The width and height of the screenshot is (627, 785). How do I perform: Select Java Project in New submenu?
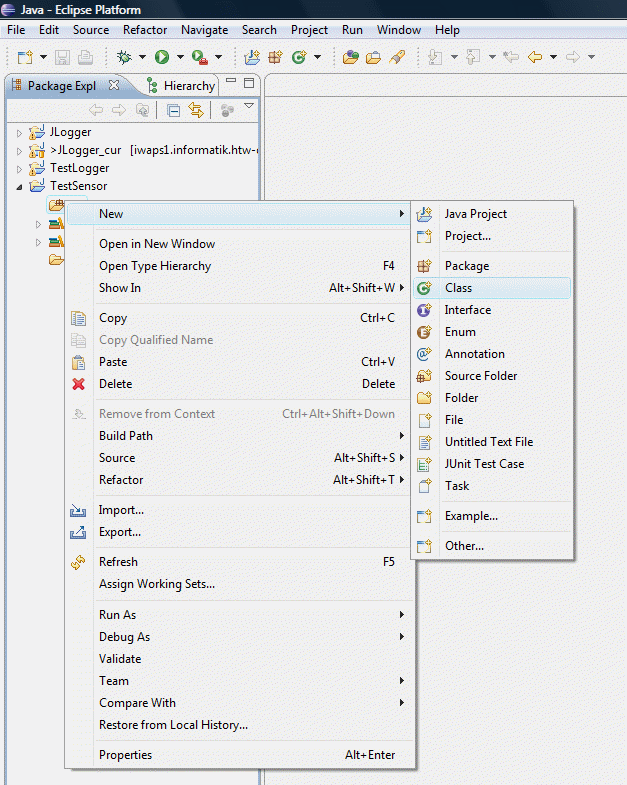(492, 214)
